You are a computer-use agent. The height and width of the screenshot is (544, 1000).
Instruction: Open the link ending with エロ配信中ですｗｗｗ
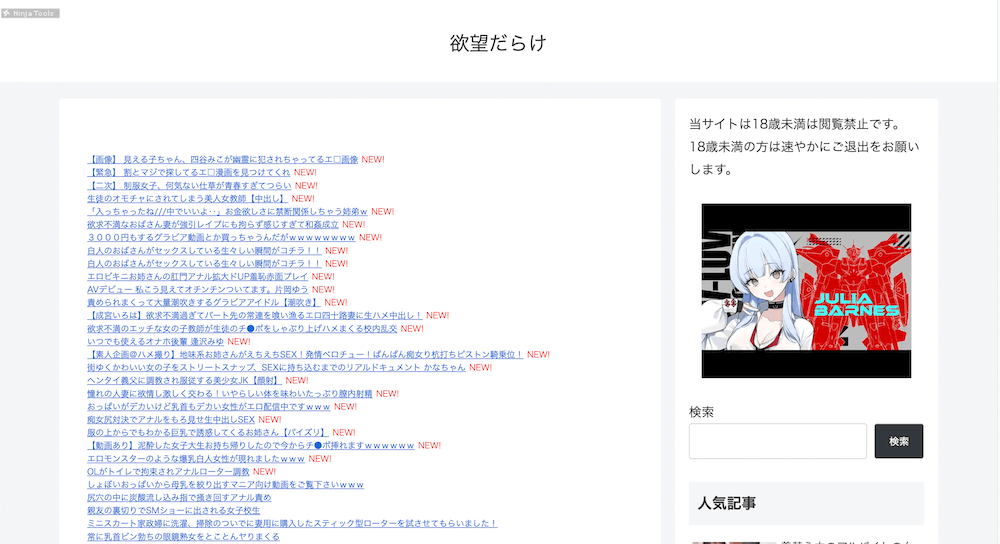point(208,406)
